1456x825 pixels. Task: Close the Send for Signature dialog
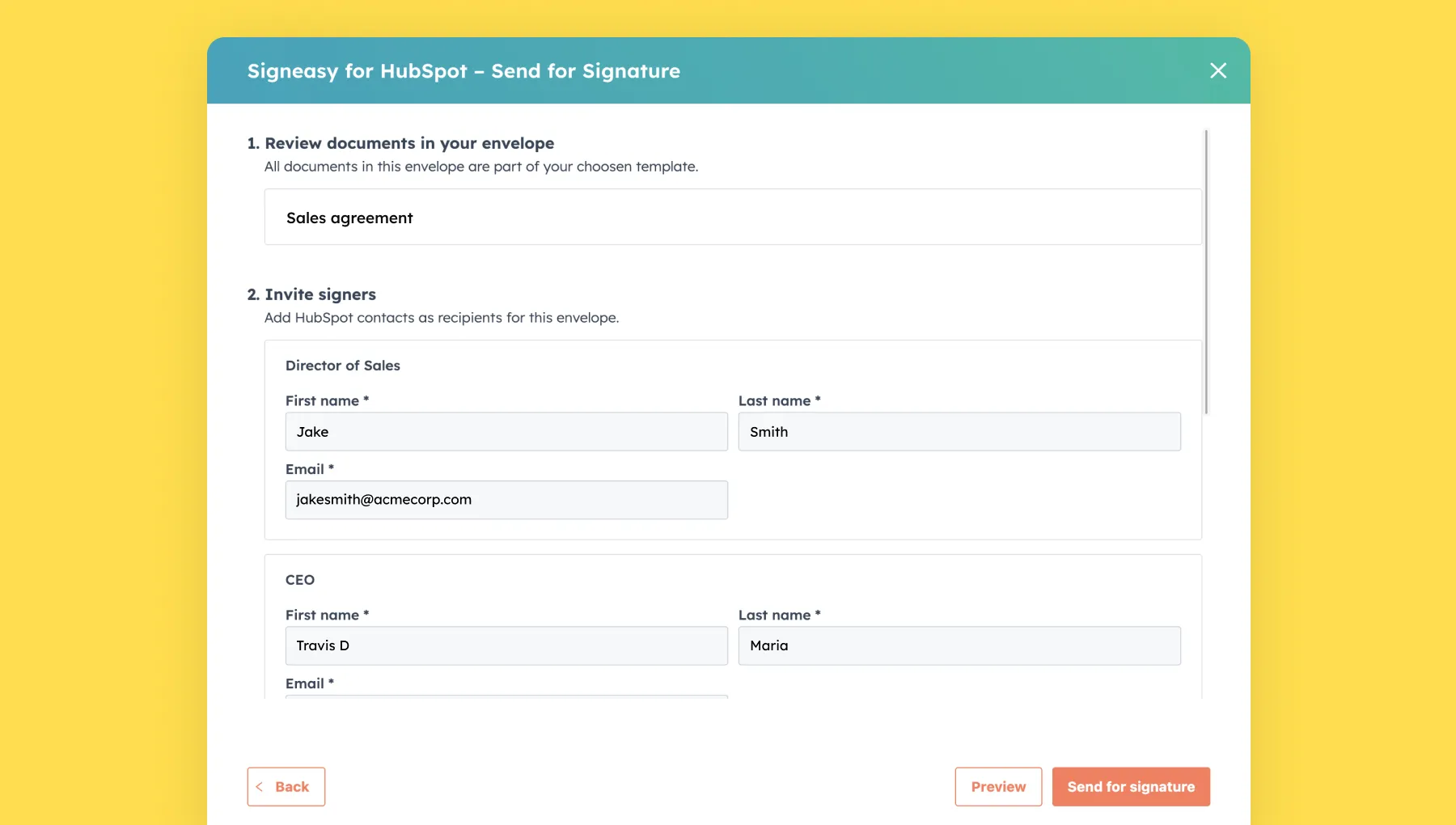[1218, 70]
